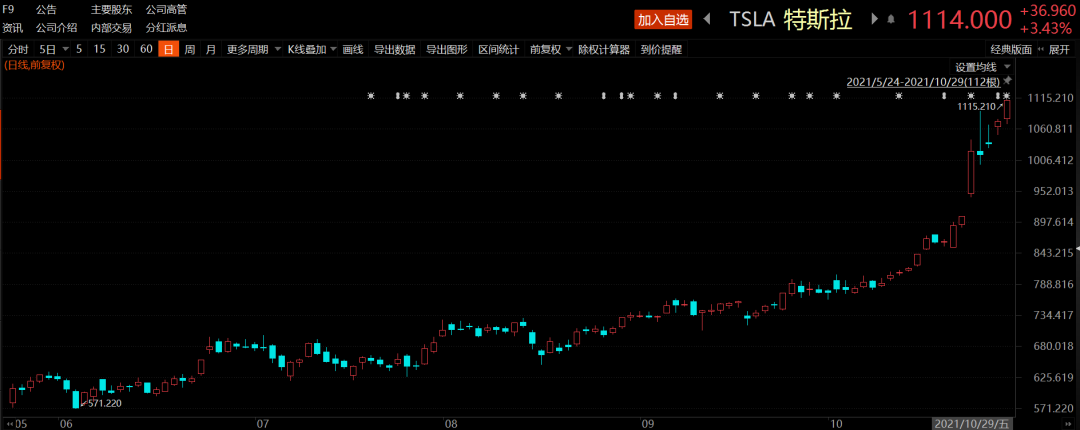This screenshot has height=430, width=1080.
Task: Click the 09 month marker on time axis
Action: [x=646, y=422]
